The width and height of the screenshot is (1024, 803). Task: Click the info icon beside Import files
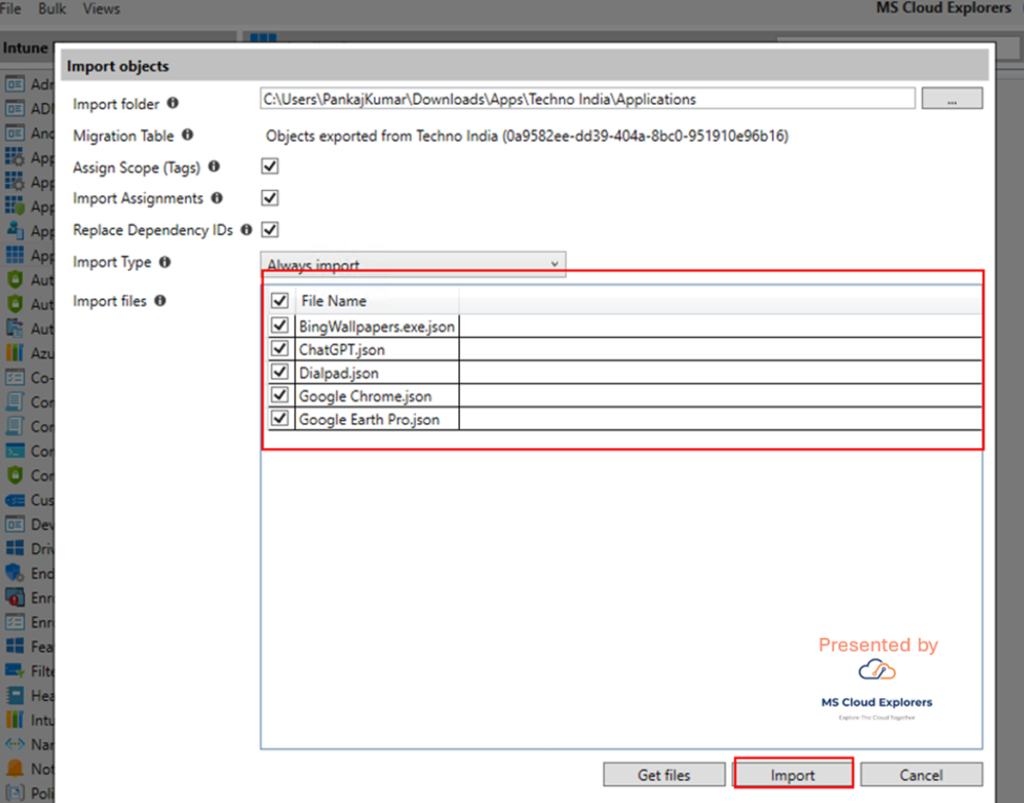[160, 300]
